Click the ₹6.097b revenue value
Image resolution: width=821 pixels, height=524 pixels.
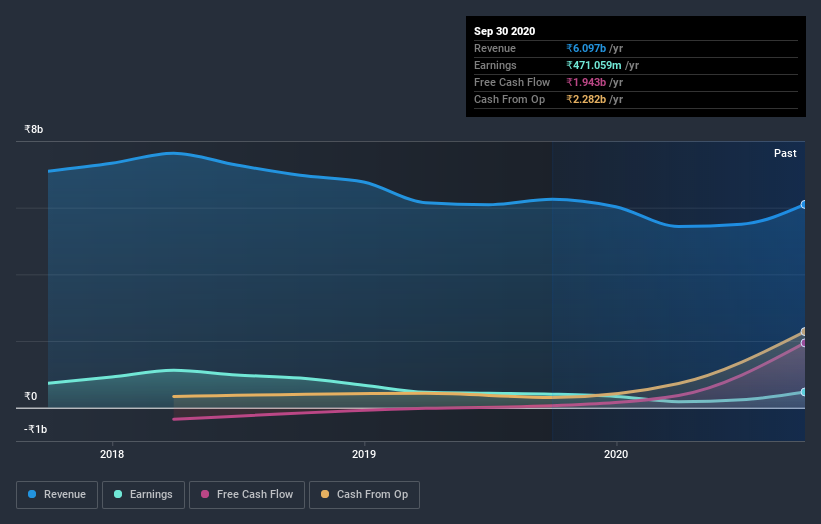[x=586, y=48]
